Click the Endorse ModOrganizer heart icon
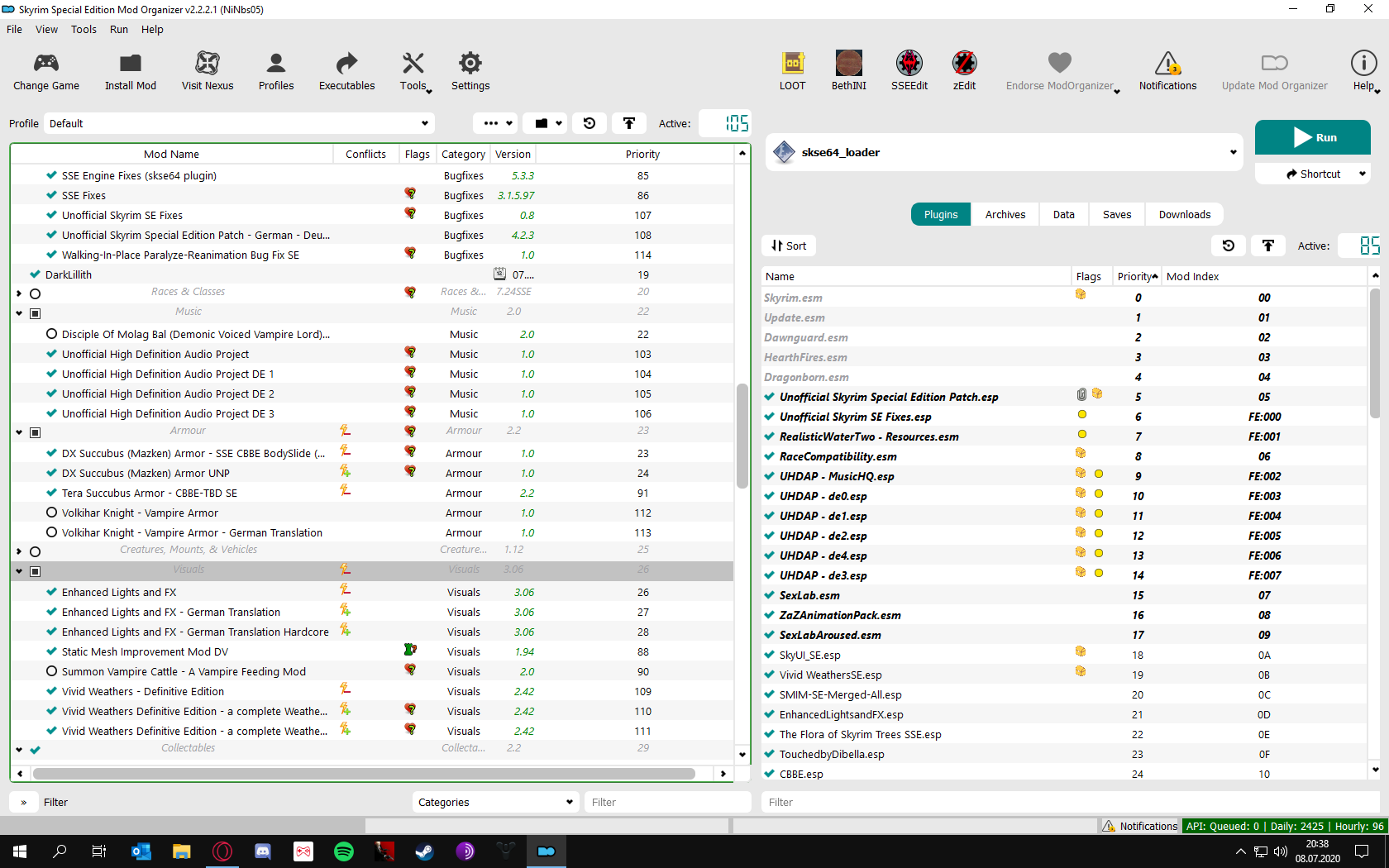The image size is (1389, 868). click(x=1060, y=63)
